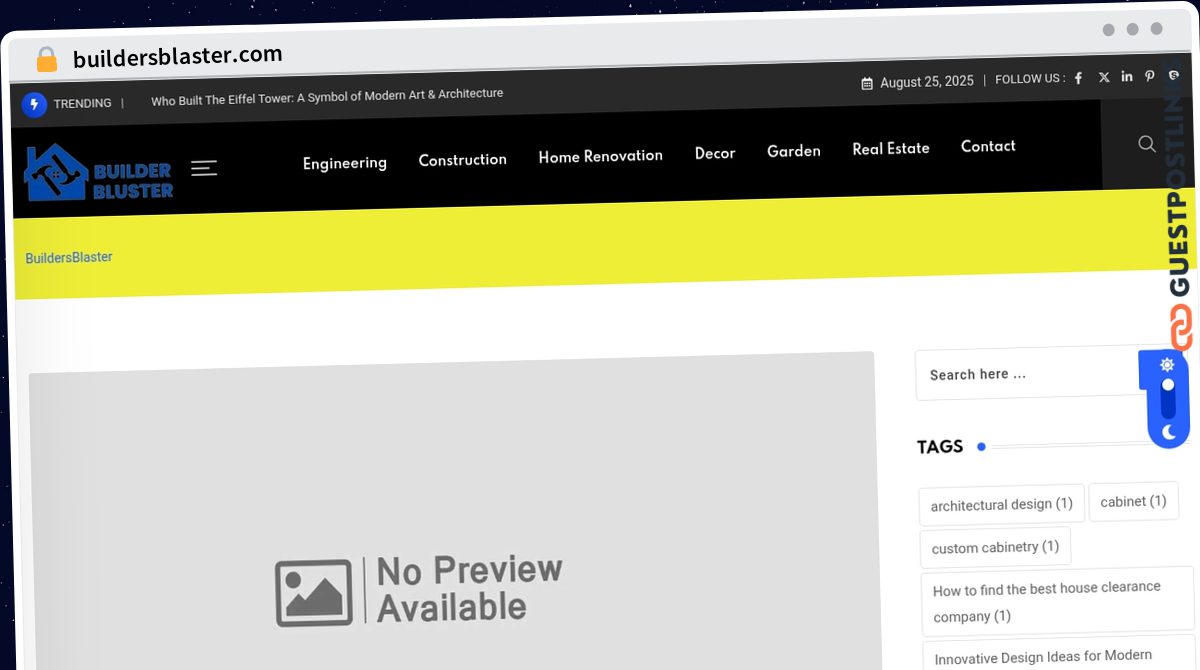
Task: Select the dark mode moon icon
Action: click(x=1169, y=432)
